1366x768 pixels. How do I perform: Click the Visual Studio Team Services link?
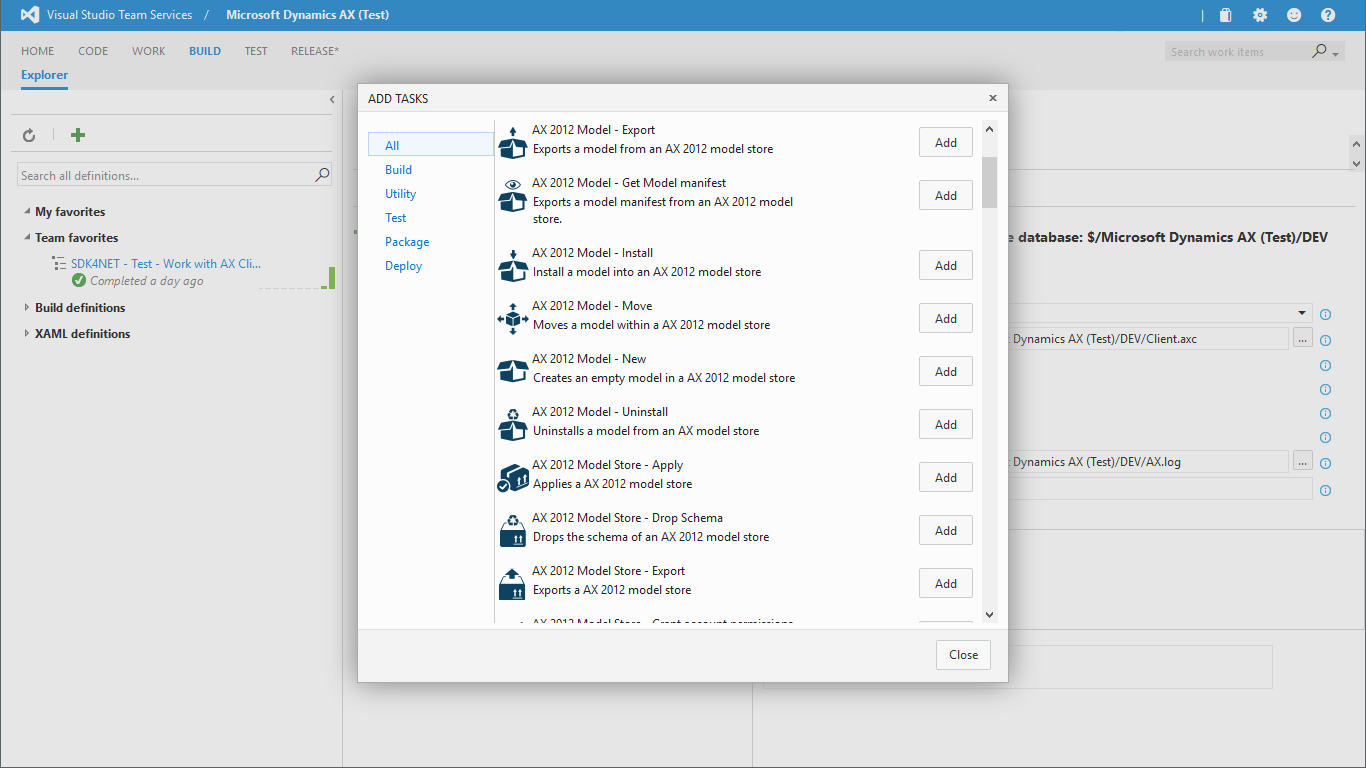tap(119, 15)
